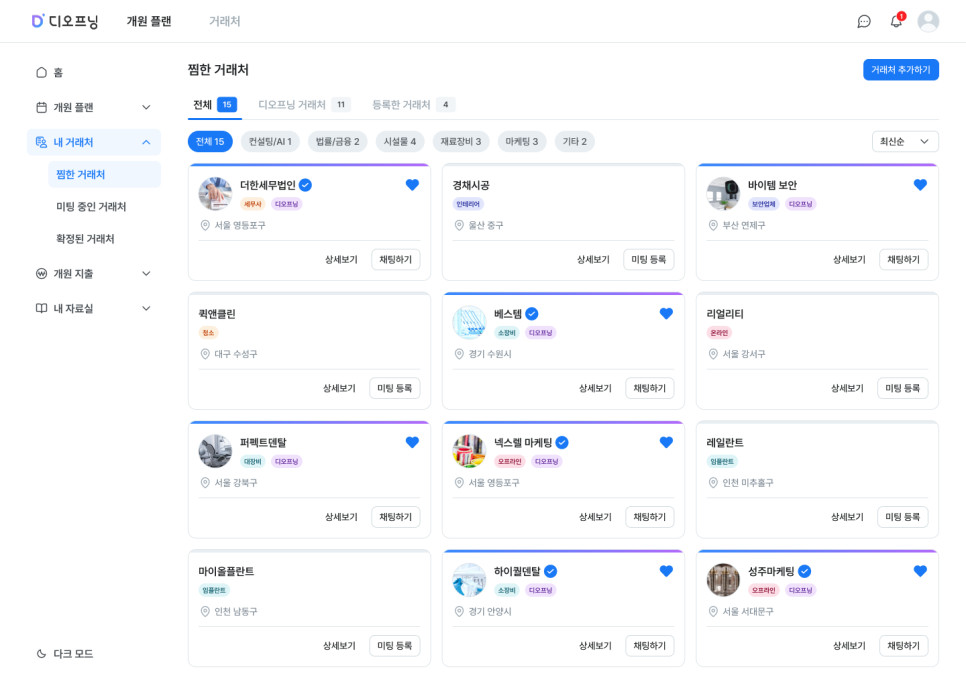The height and width of the screenshot is (694, 966).
Task: Click location pin for 대구 수성구
Action: [x=205, y=354]
